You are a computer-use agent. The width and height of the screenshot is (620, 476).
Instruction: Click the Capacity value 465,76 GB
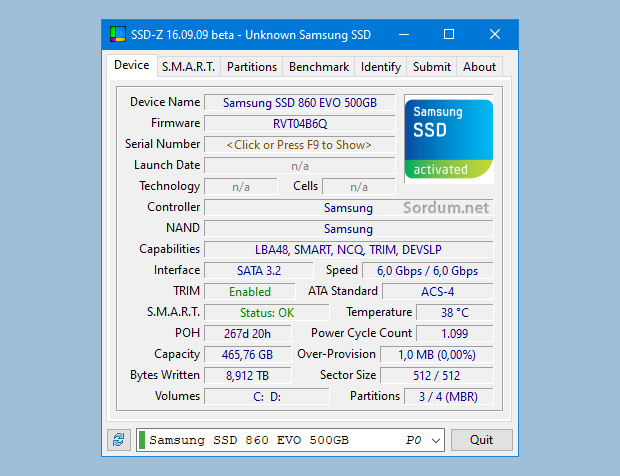pyautogui.click(x=248, y=354)
